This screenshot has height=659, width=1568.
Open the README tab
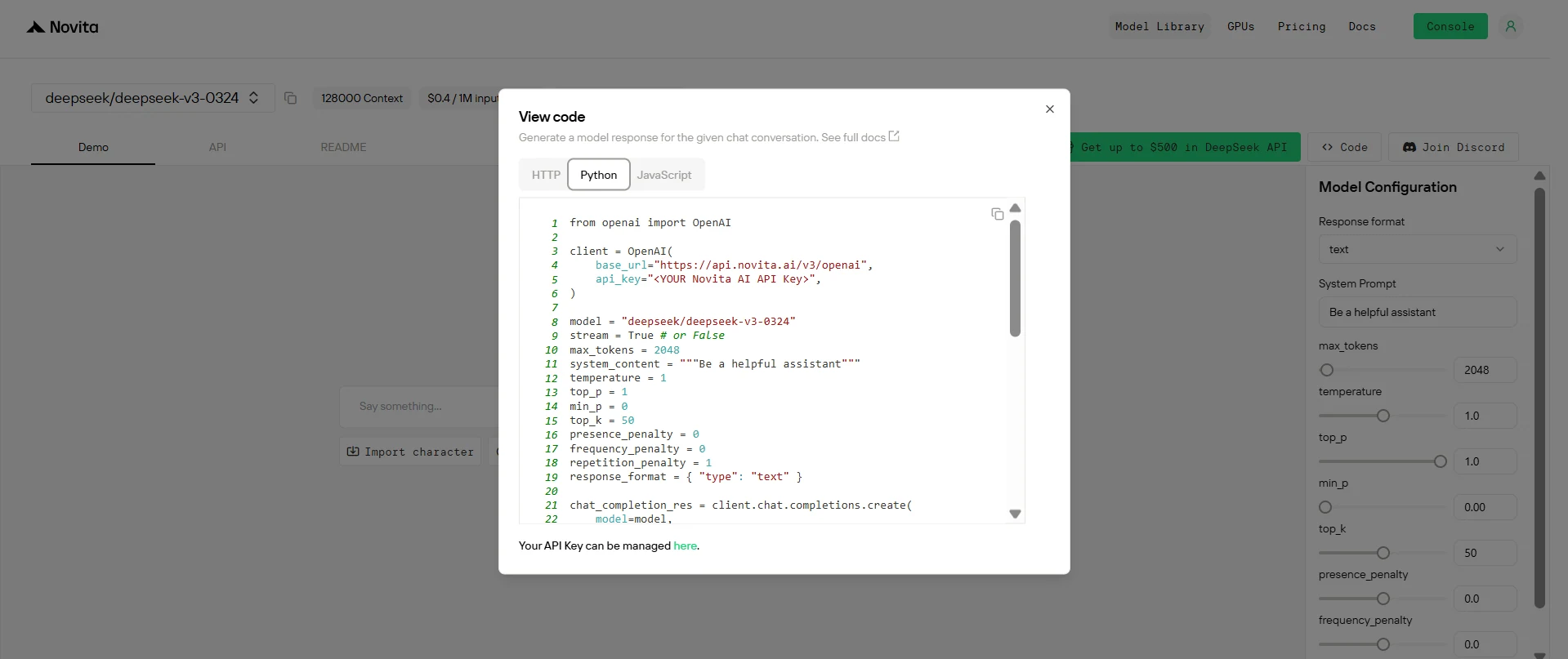pos(343,147)
